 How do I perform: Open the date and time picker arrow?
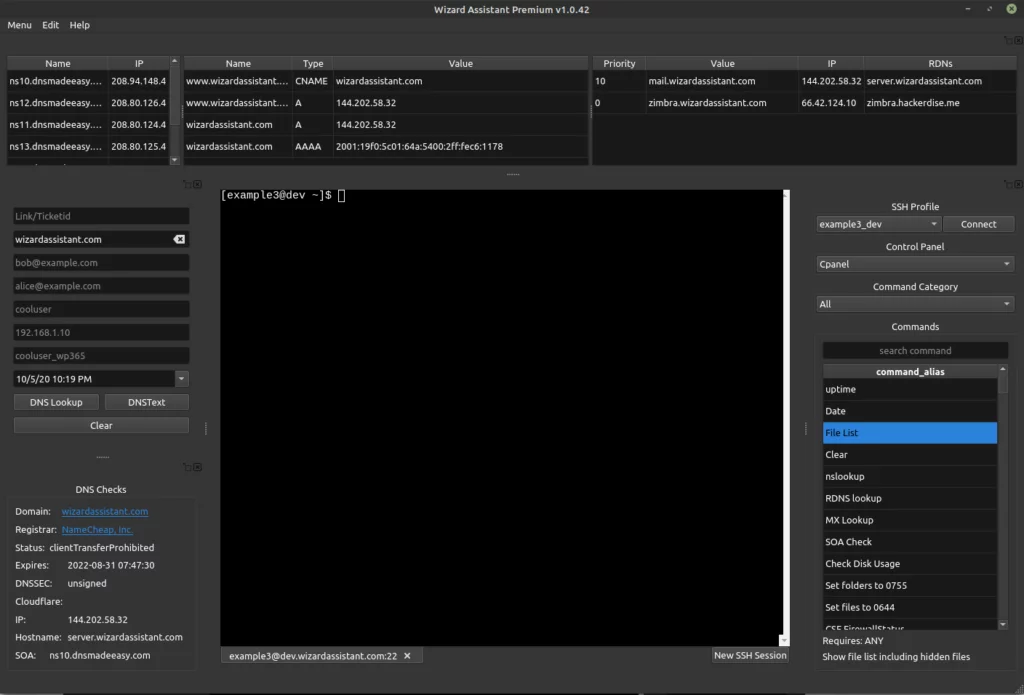point(181,379)
